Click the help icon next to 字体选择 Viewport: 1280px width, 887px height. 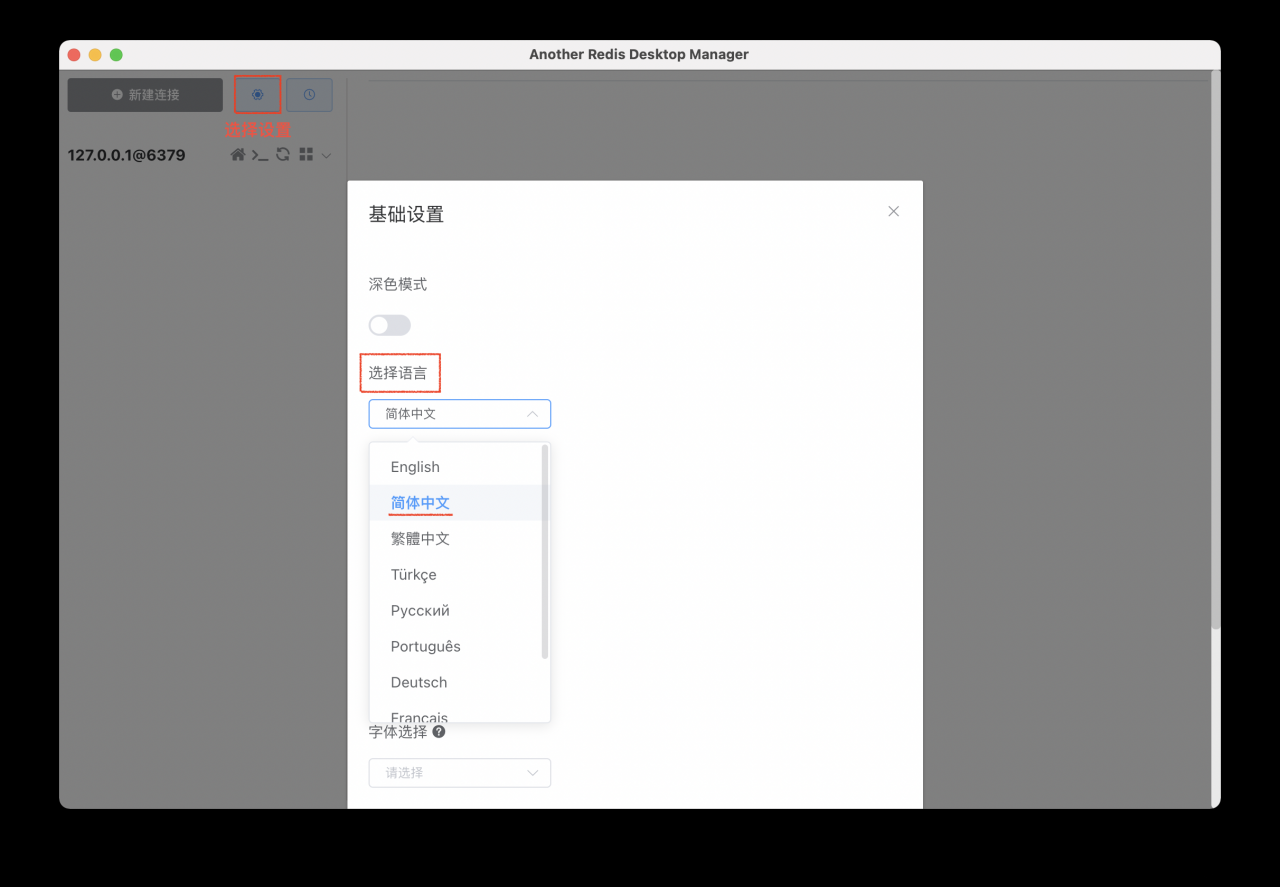438,731
